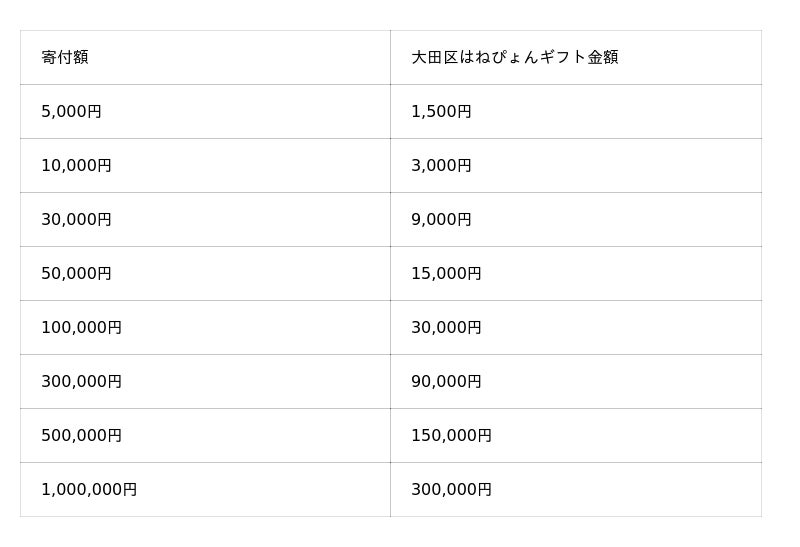The height and width of the screenshot is (547, 800).
Task: Pick the 9,000円 gift cell
Action: click(441, 220)
